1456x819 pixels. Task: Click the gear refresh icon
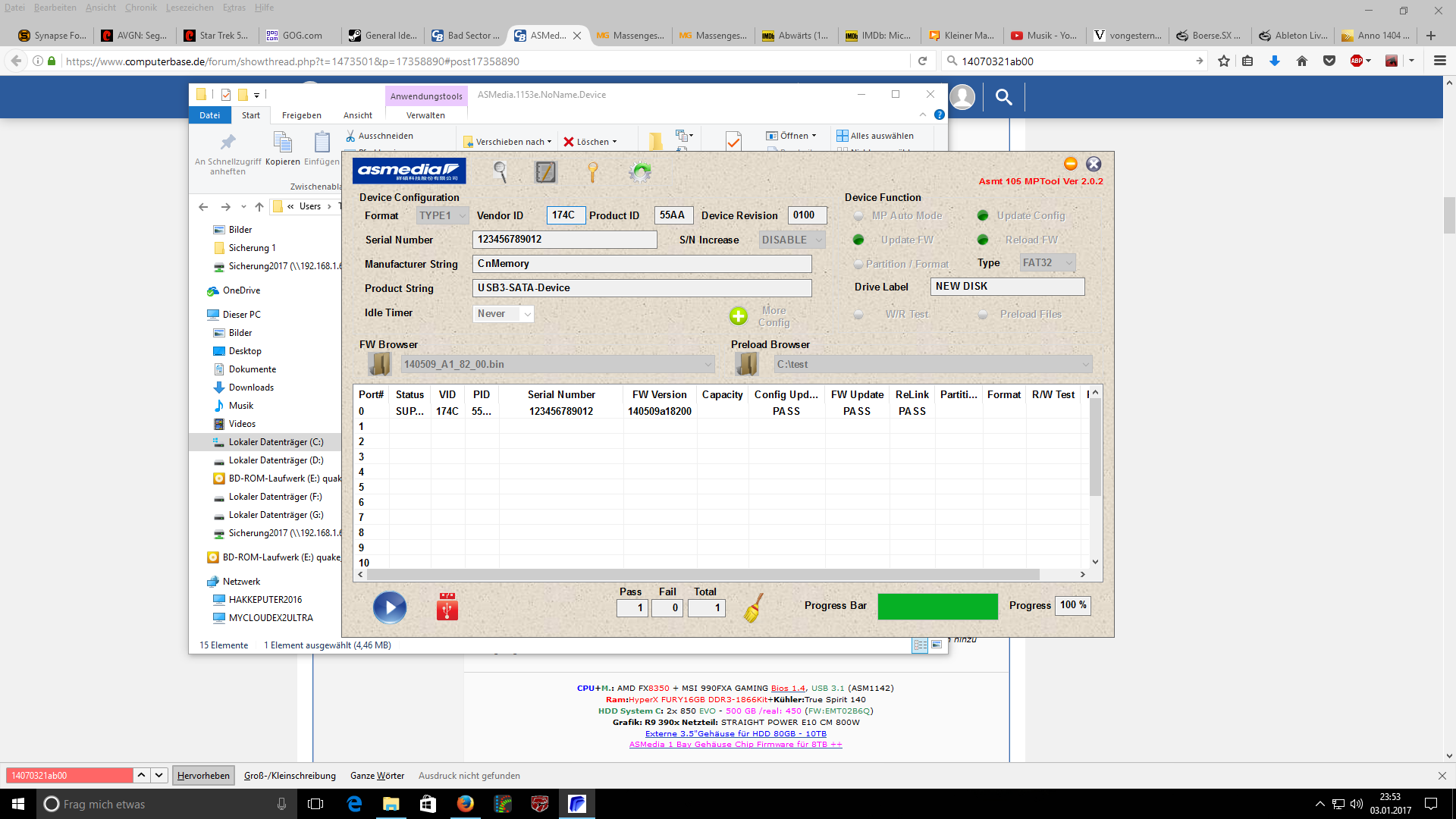[640, 172]
